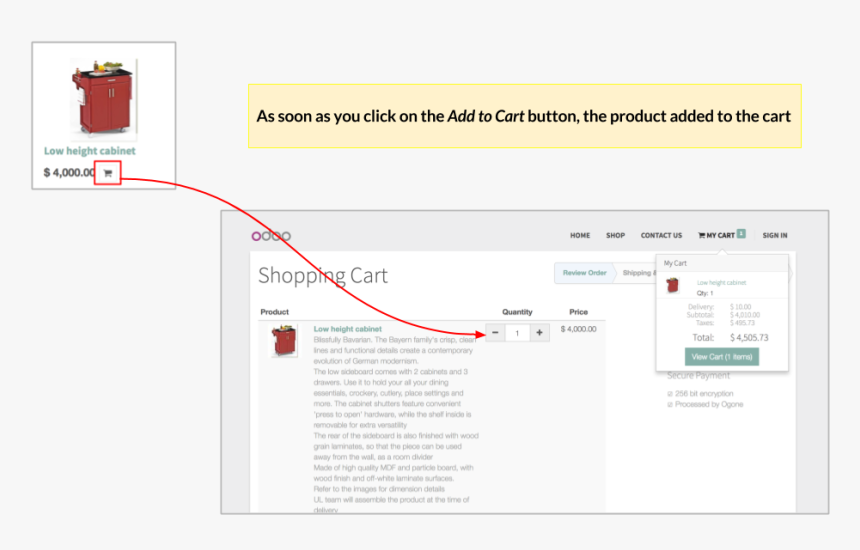
Task: Open the CONTACT US page
Action: pyautogui.click(x=661, y=235)
